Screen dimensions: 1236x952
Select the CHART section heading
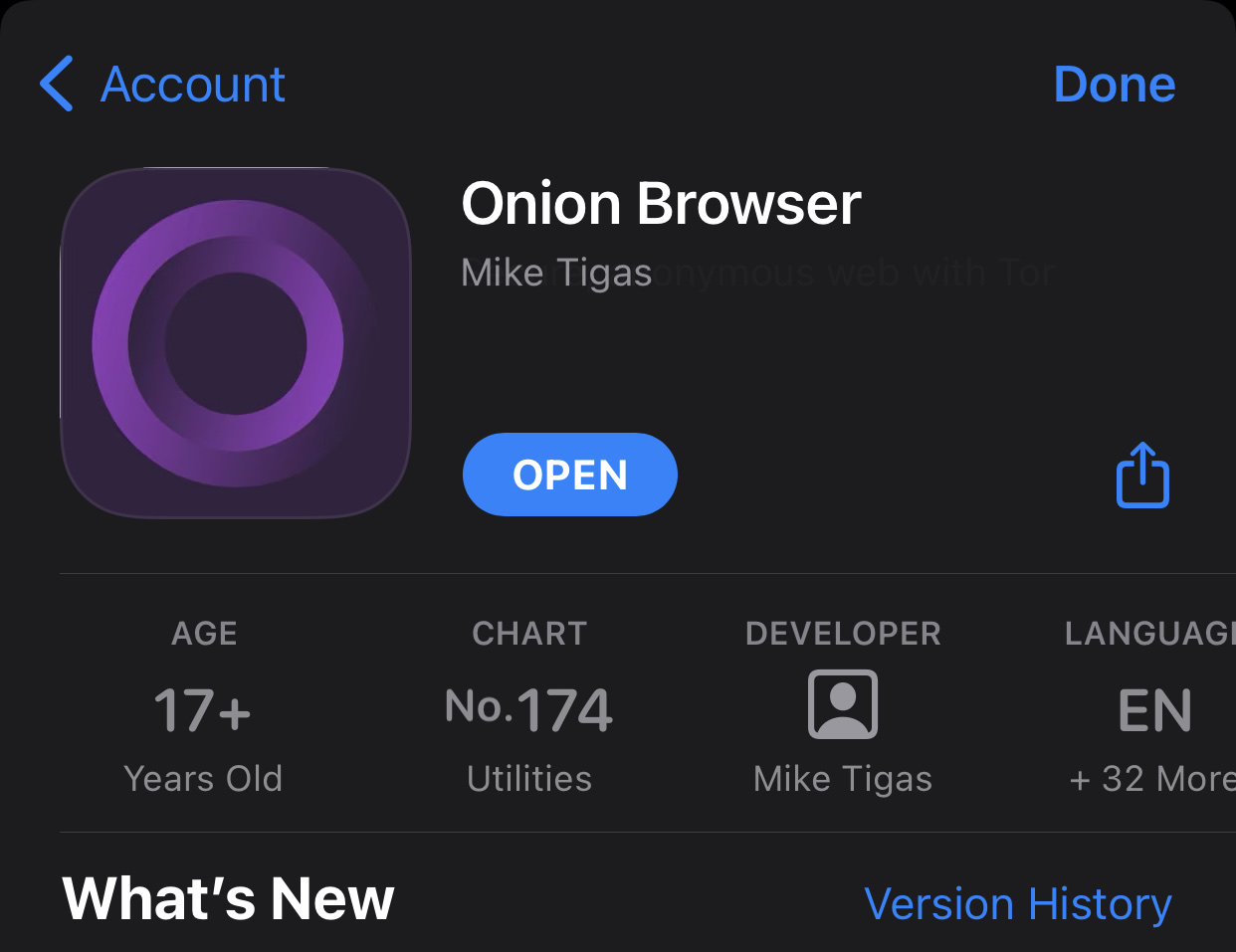point(528,634)
